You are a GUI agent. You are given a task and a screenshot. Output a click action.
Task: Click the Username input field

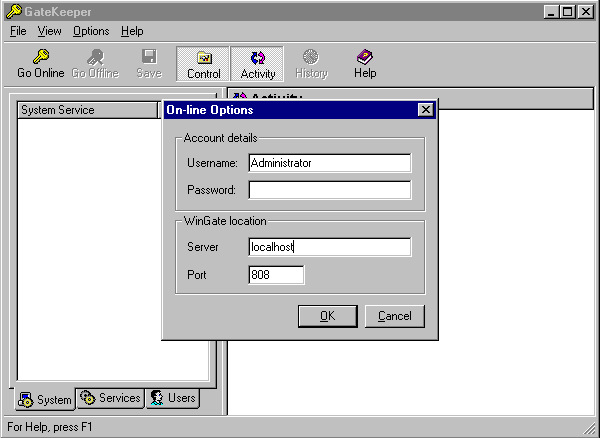pos(329,163)
